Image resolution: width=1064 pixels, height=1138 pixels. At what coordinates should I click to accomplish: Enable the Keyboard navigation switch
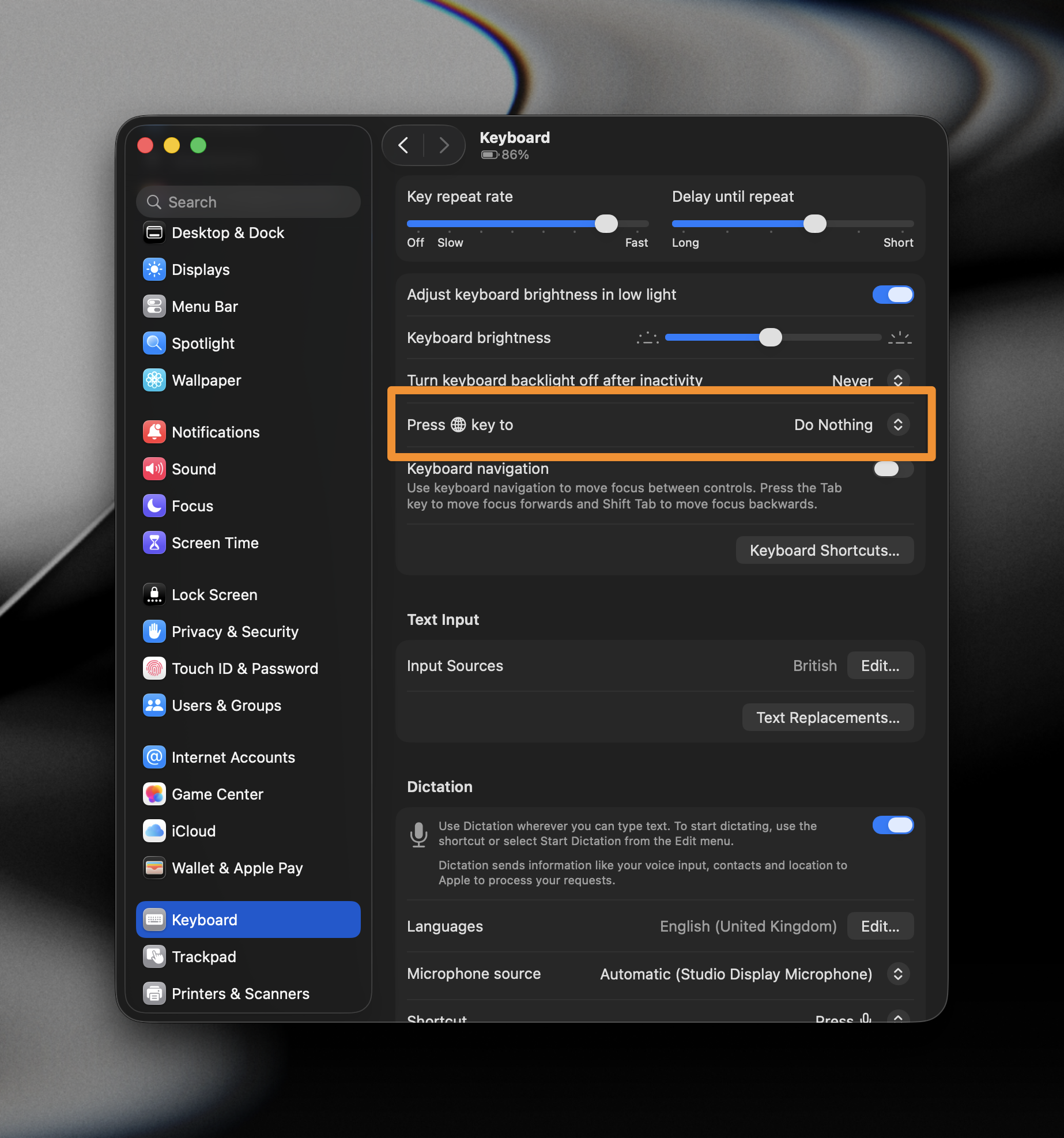[893, 469]
